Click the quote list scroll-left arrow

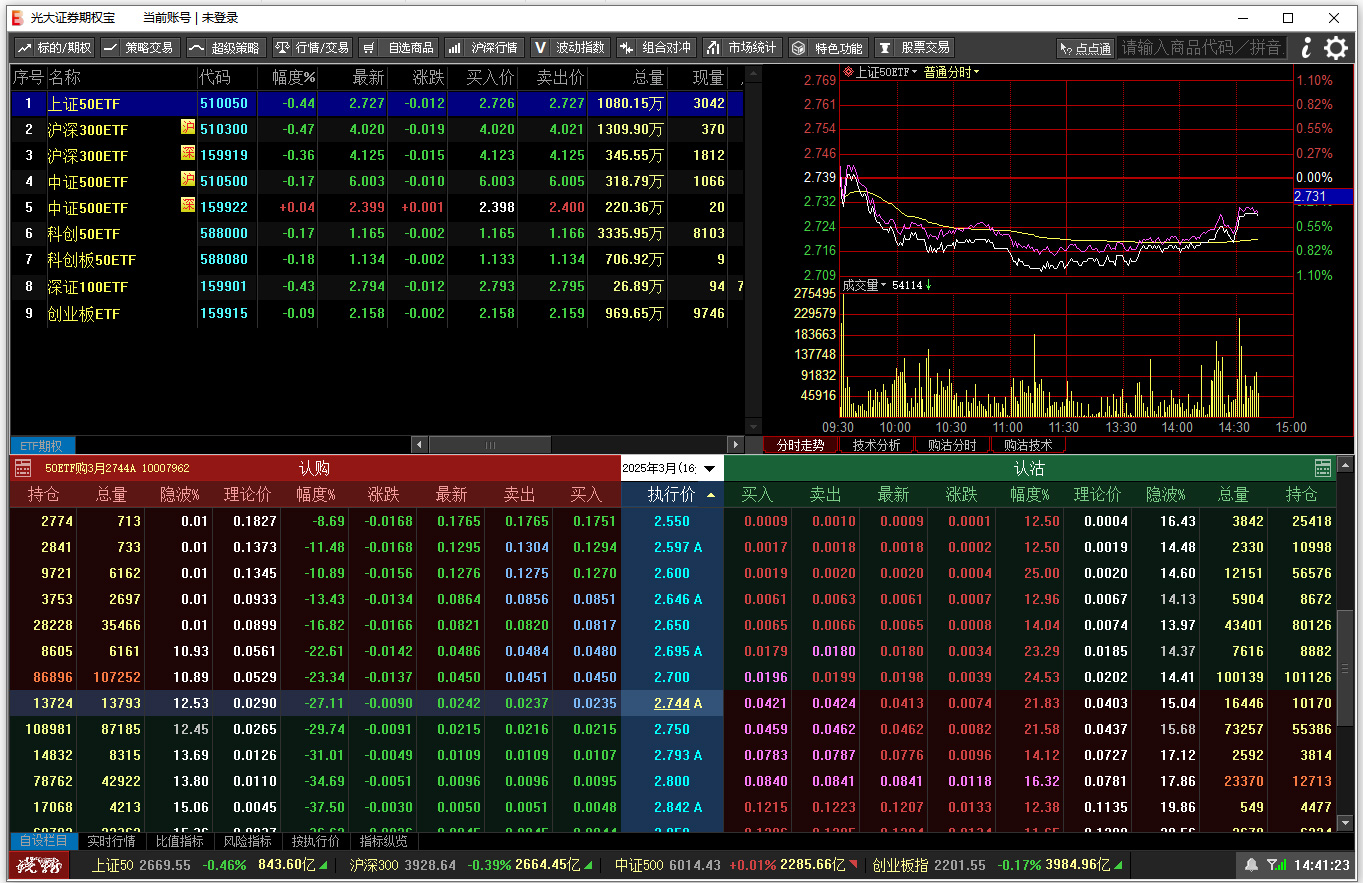point(419,445)
